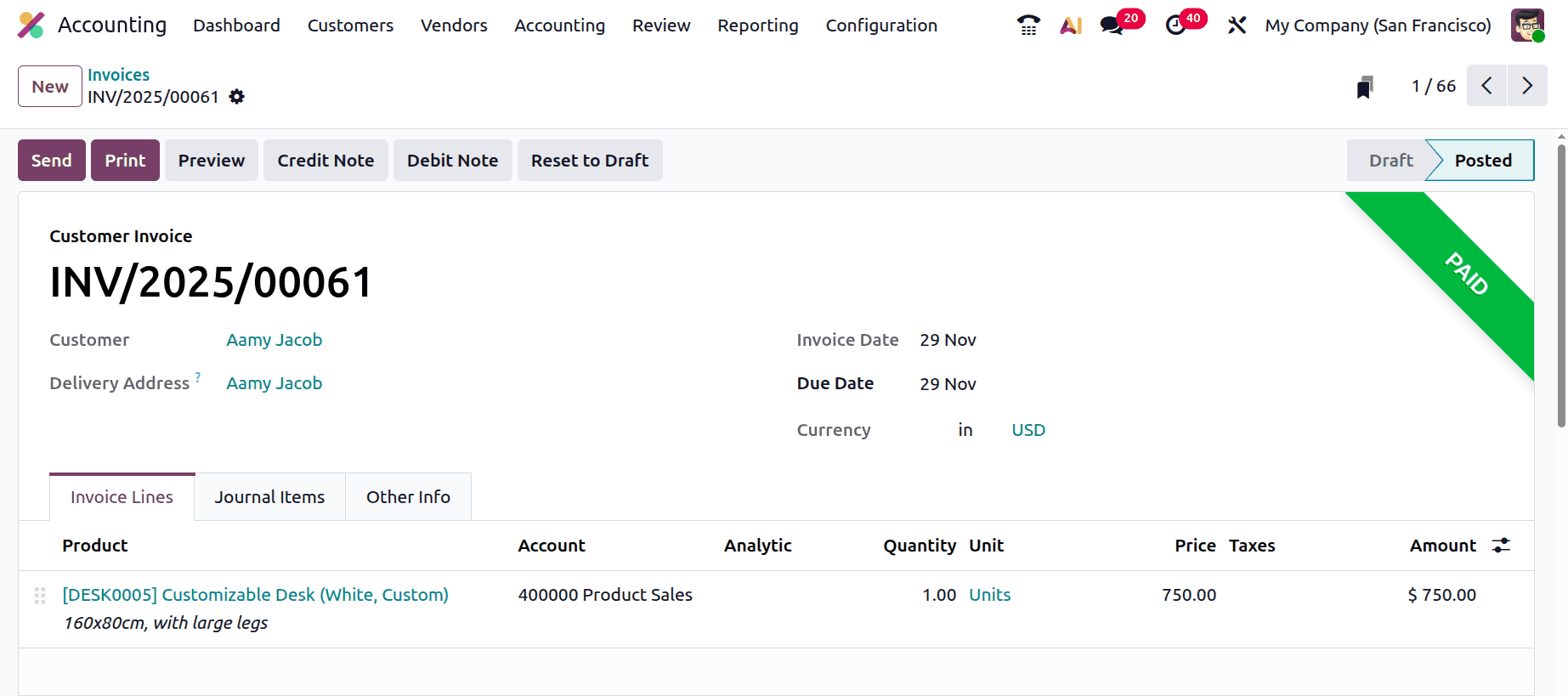Open the Dashboard menu

[x=236, y=25]
